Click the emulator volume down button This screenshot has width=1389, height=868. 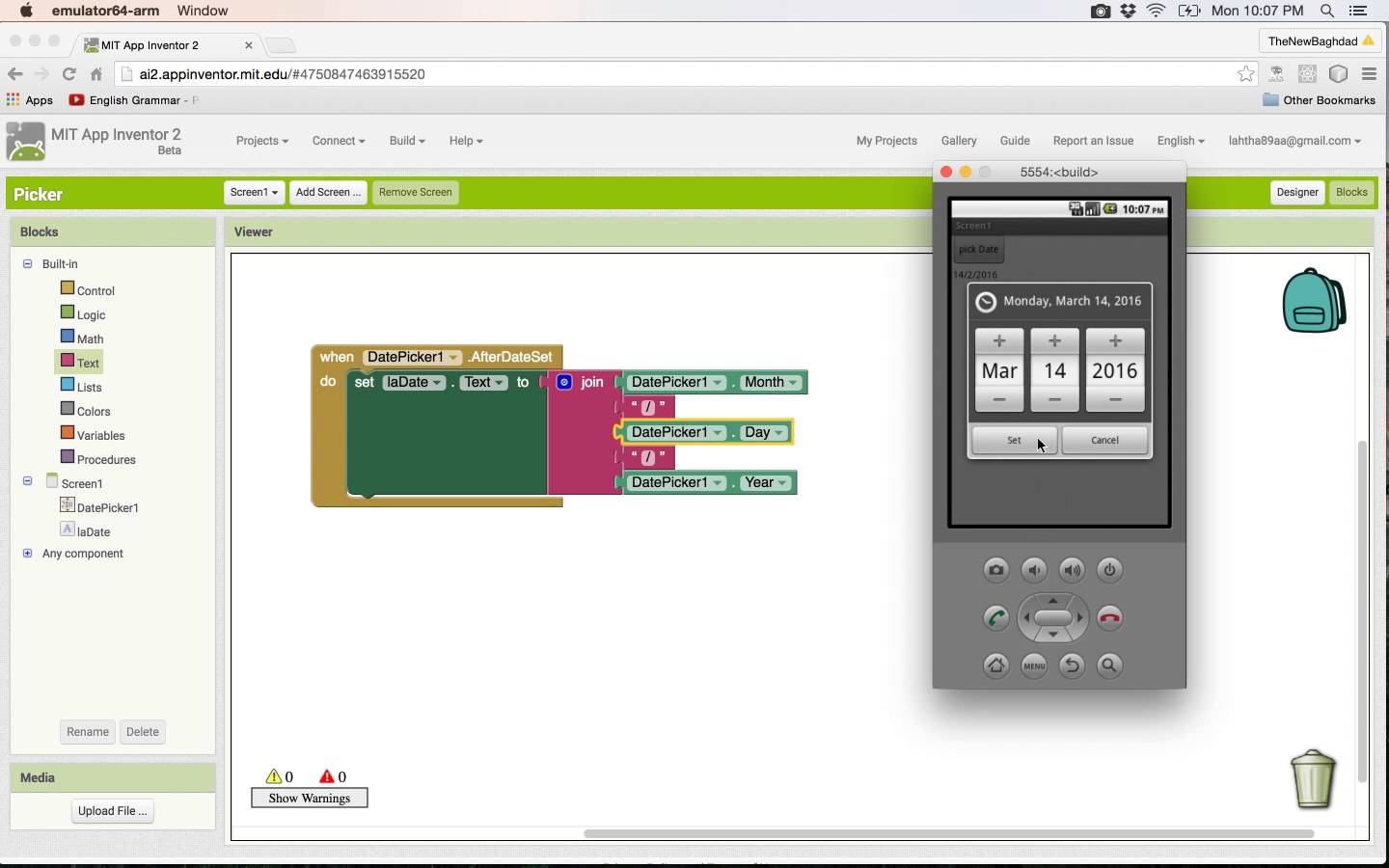[1034, 570]
